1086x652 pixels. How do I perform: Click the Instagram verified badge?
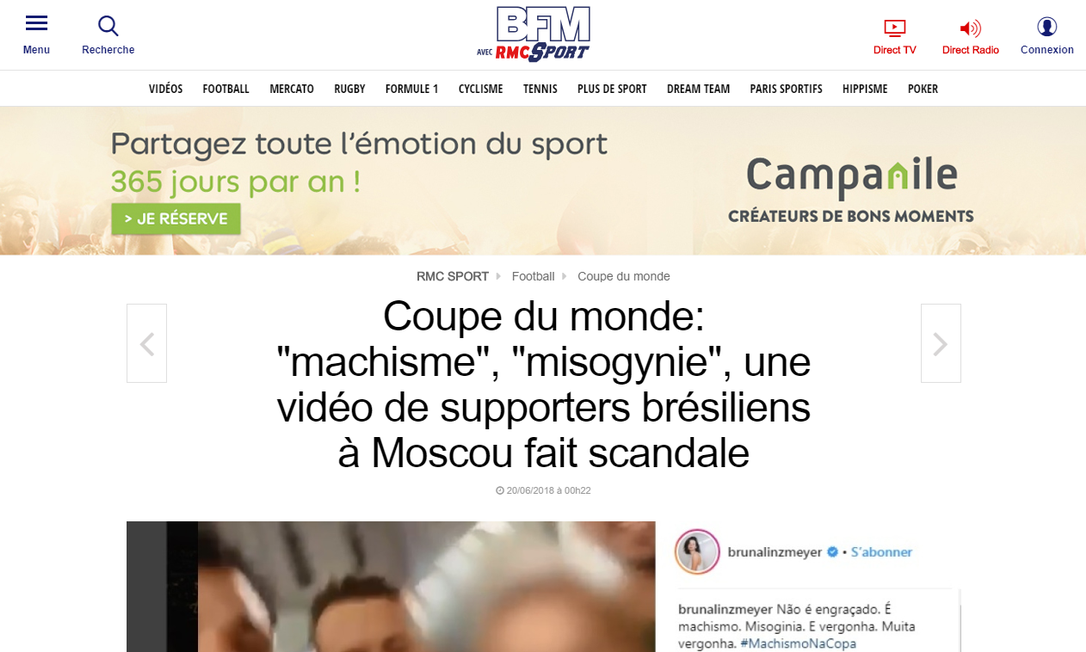click(x=833, y=552)
